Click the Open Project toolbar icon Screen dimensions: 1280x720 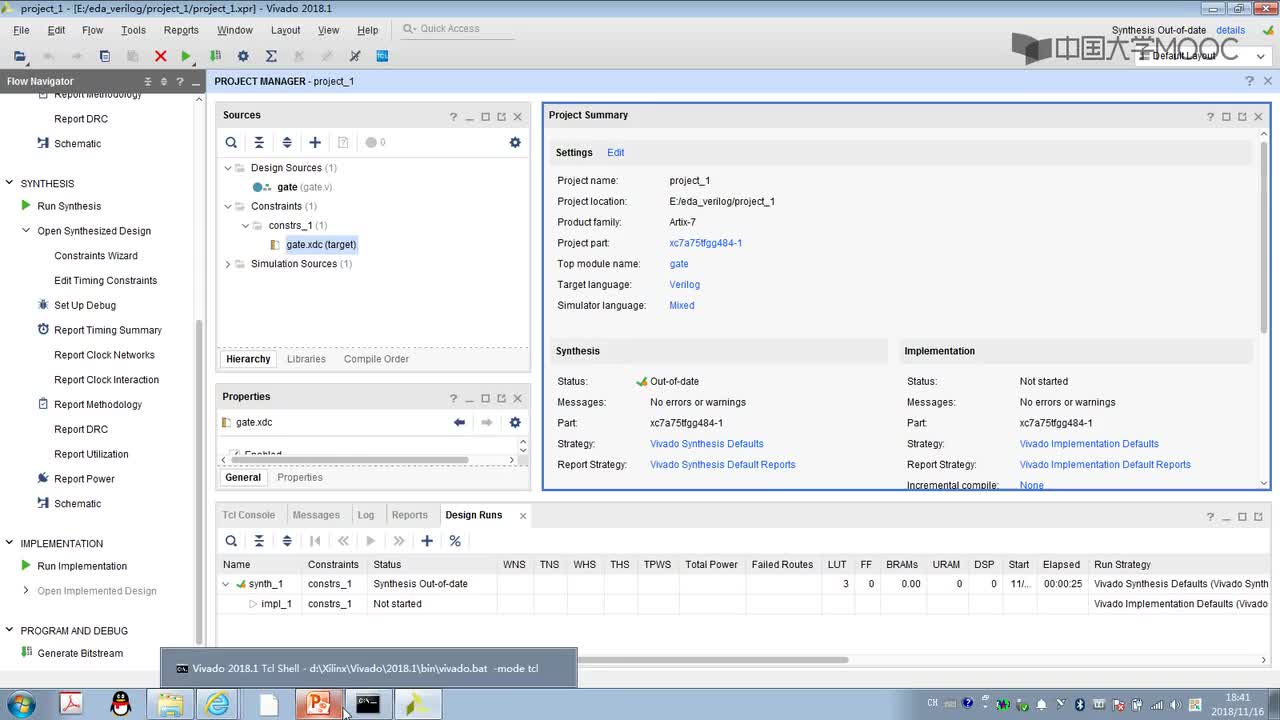(x=20, y=56)
